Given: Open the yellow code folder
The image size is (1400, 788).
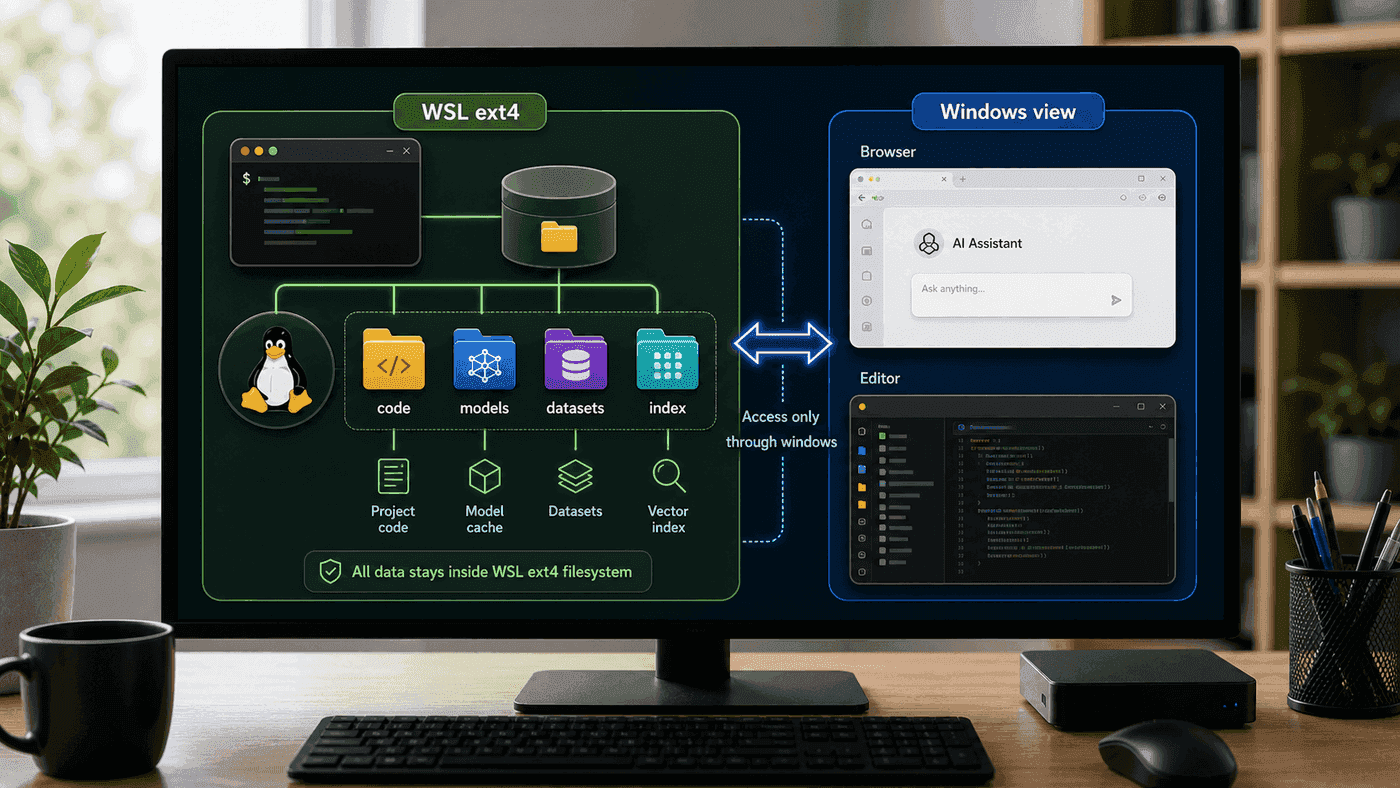Looking at the screenshot, I should 393,359.
